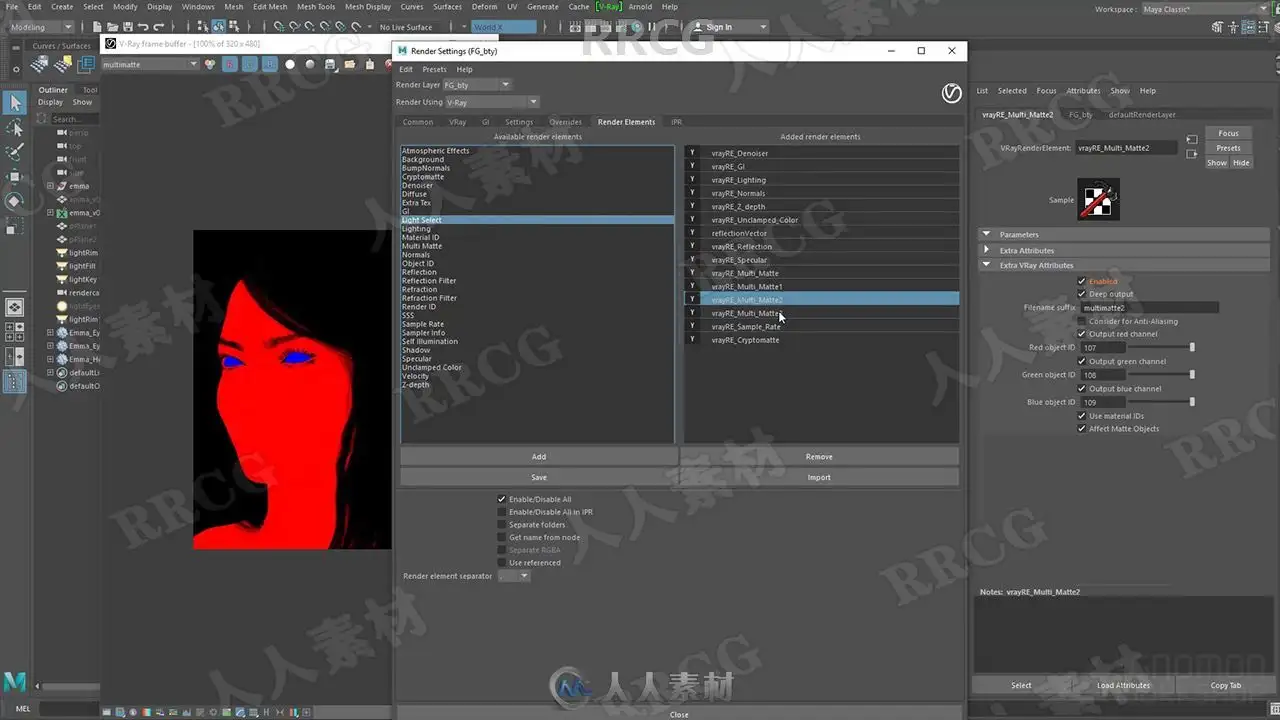The image size is (1280, 720).
Task: Open the Render Using dropdown
Action: [x=491, y=102]
